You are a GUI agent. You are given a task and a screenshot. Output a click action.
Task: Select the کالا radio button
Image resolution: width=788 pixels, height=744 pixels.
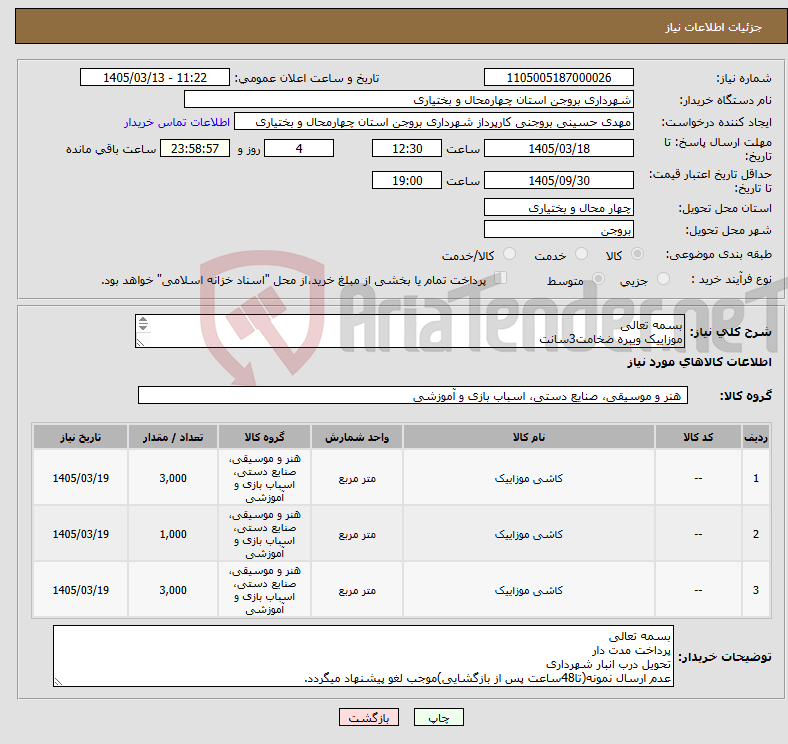click(637, 254)
